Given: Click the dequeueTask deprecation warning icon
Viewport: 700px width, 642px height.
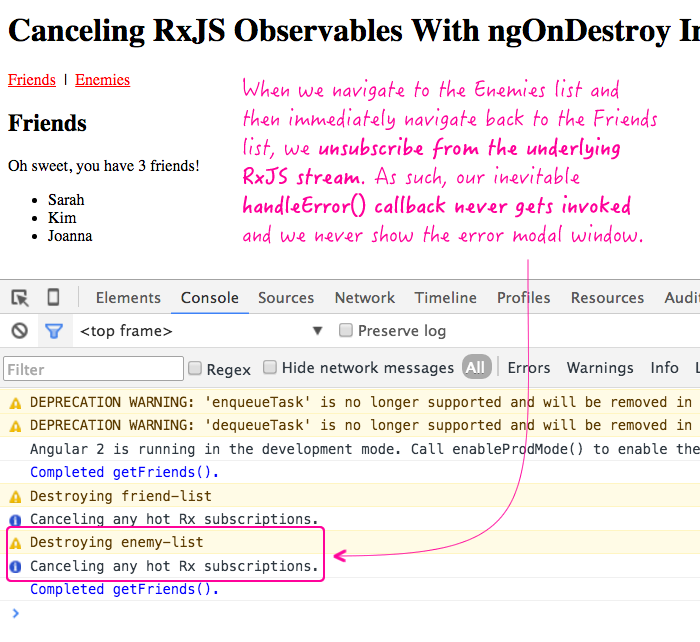Looking at the screenshot, I should 15,426.
